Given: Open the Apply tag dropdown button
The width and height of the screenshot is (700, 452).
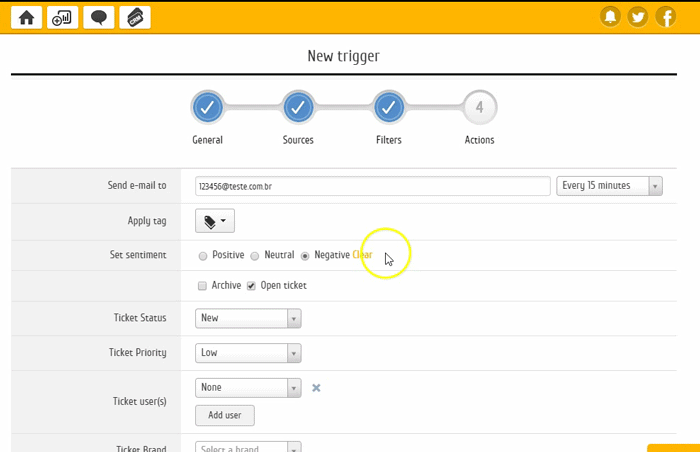Looking at the screenshot, I should pos(215,221).
